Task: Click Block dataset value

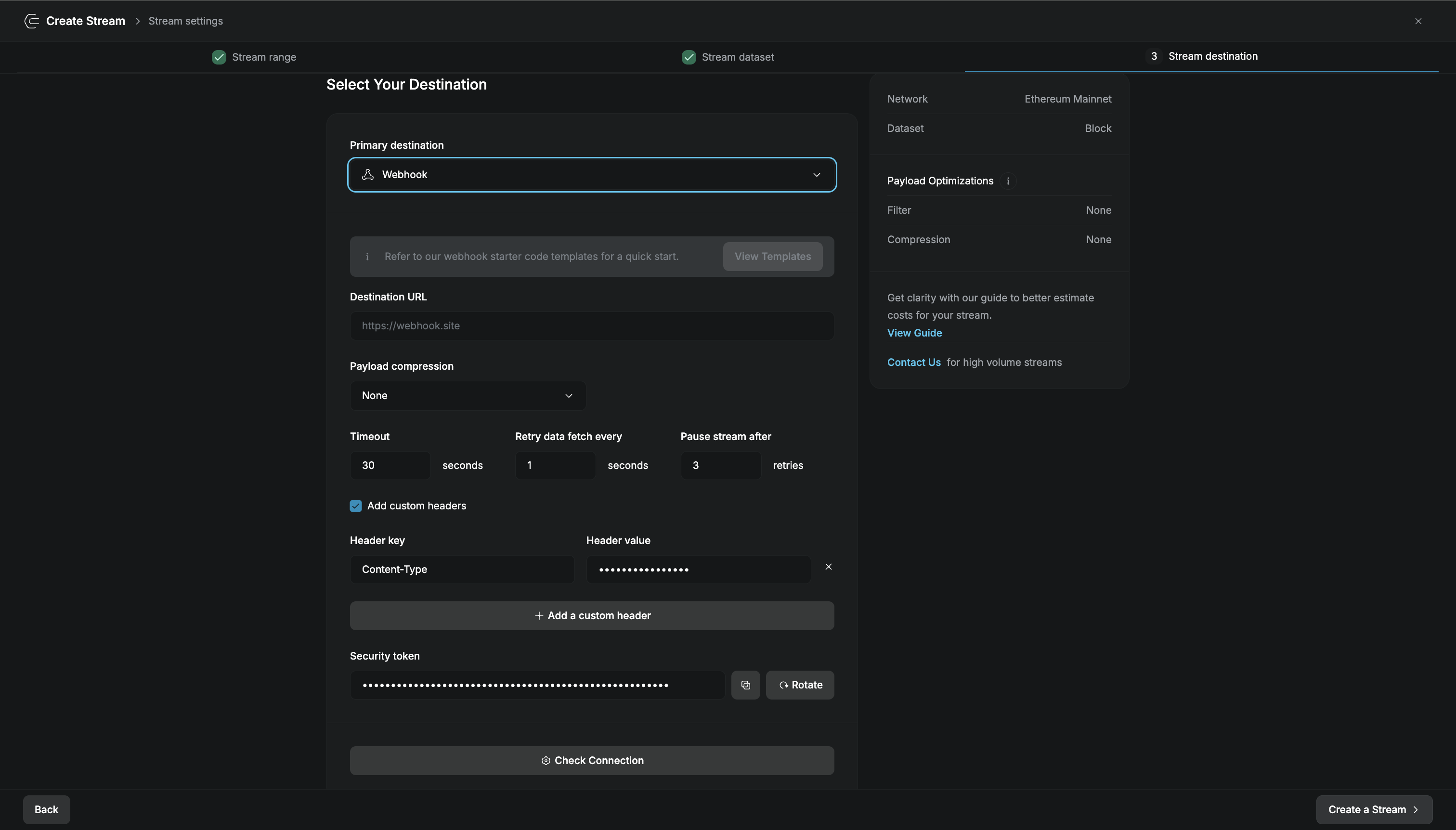Action: pyautogui.click(x=1098, y=128)
